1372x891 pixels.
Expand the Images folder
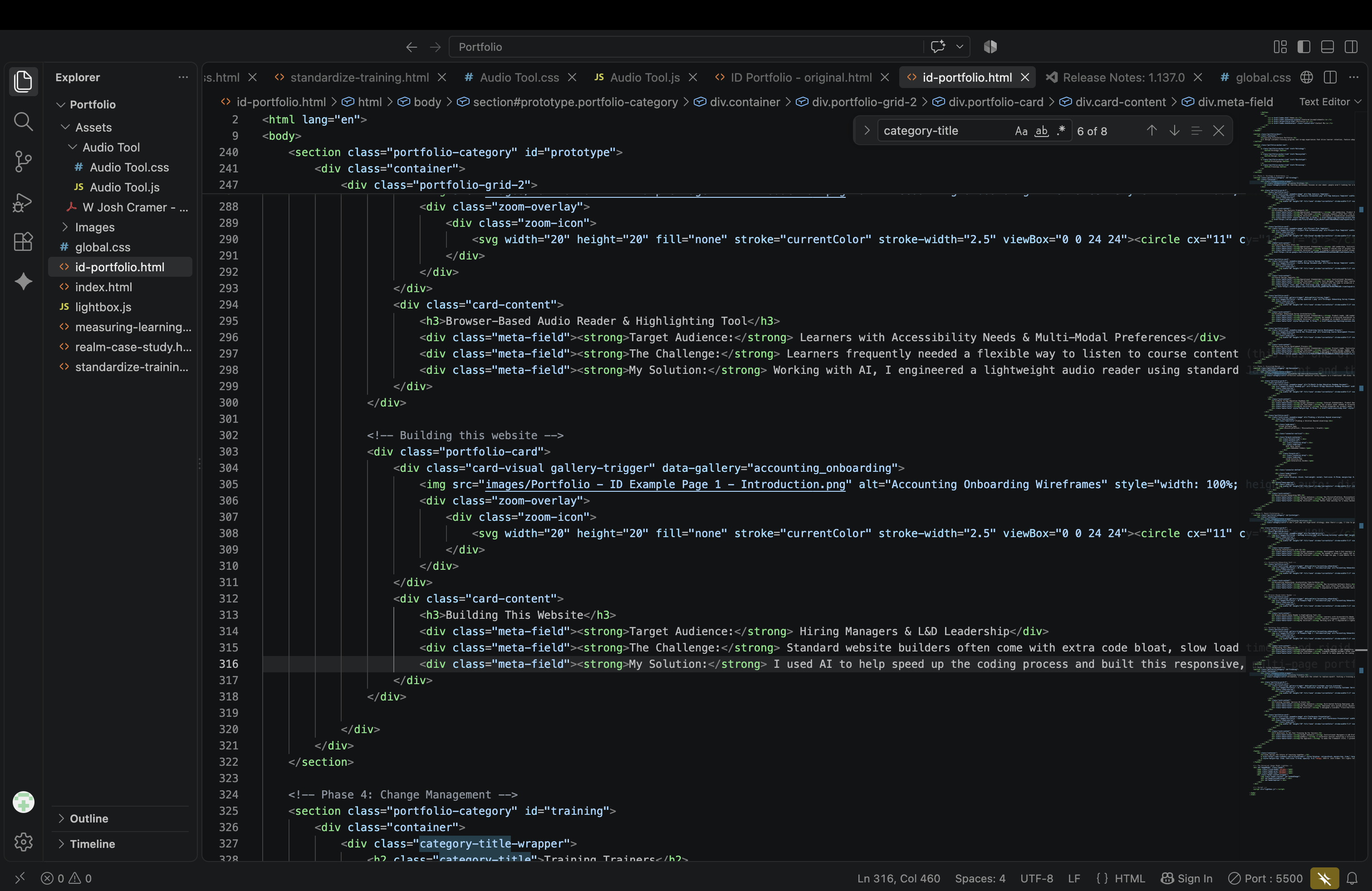(x=65, y=227)
